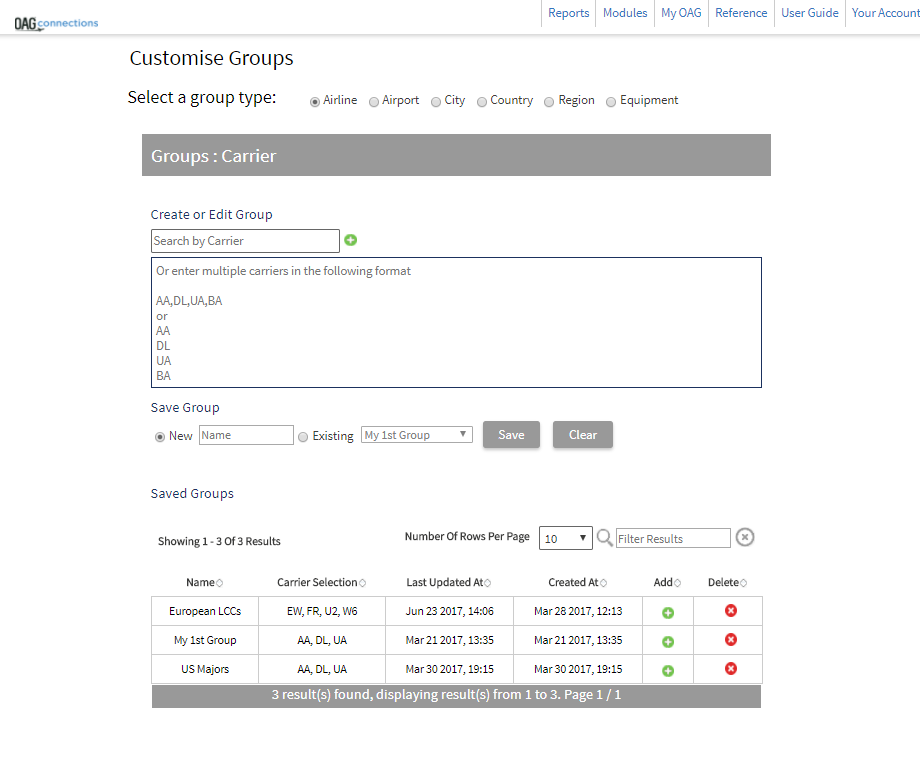The width and height of the screenshot is (920, 761).
Task: Delete the European LCCs group
Action: click(x=730, y=611)
